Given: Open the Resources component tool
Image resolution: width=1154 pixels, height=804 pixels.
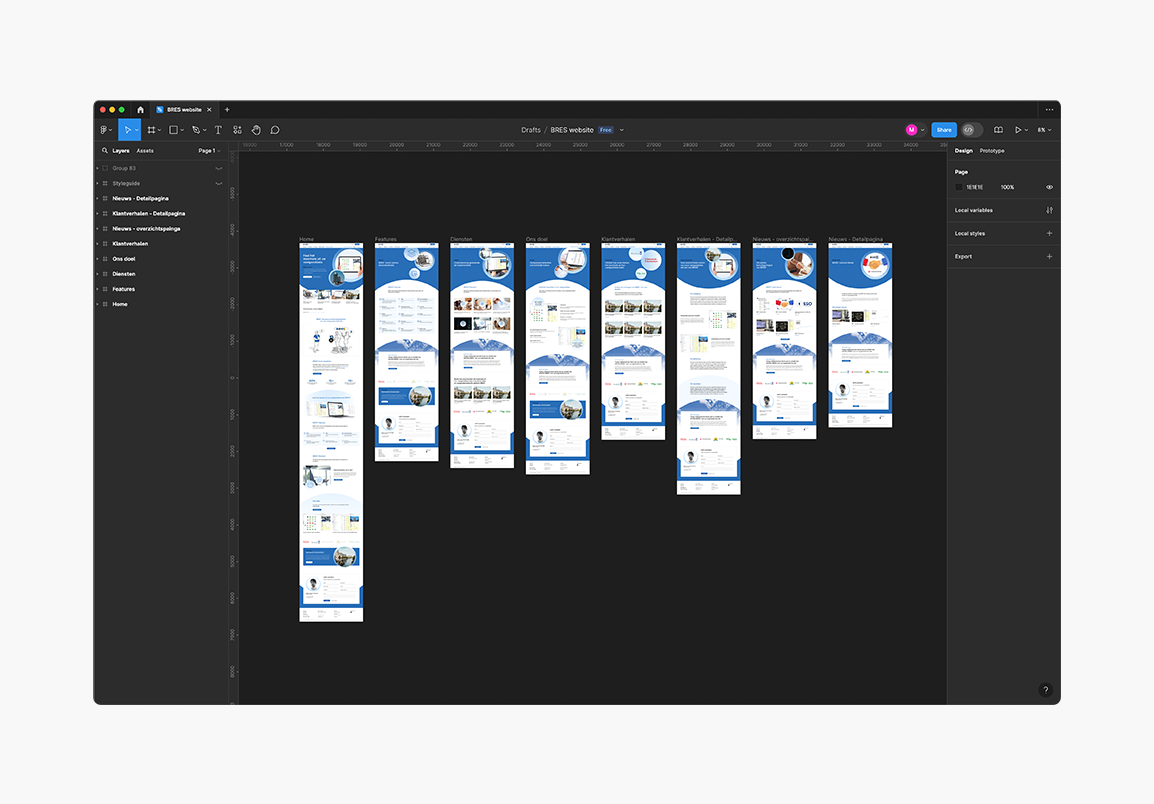Looking at the screenshot, I should [x=237, y=130].
